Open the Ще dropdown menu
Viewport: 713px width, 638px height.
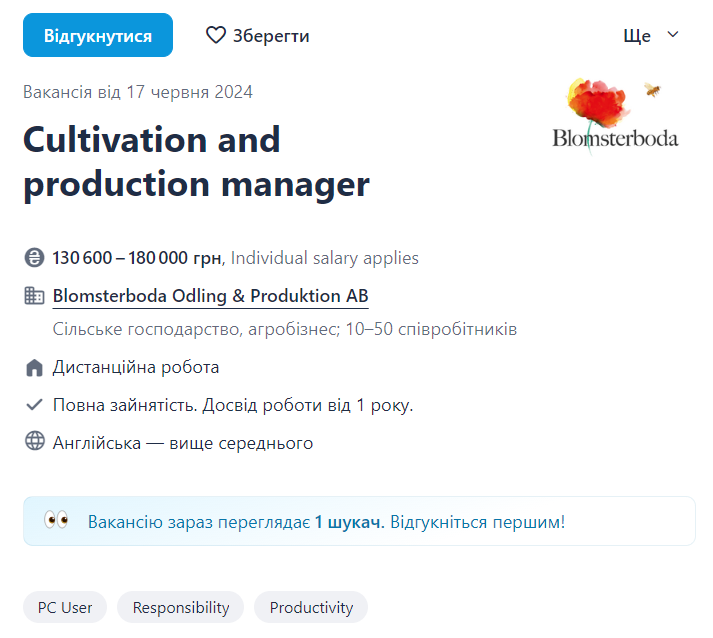(x=638, y=36)
